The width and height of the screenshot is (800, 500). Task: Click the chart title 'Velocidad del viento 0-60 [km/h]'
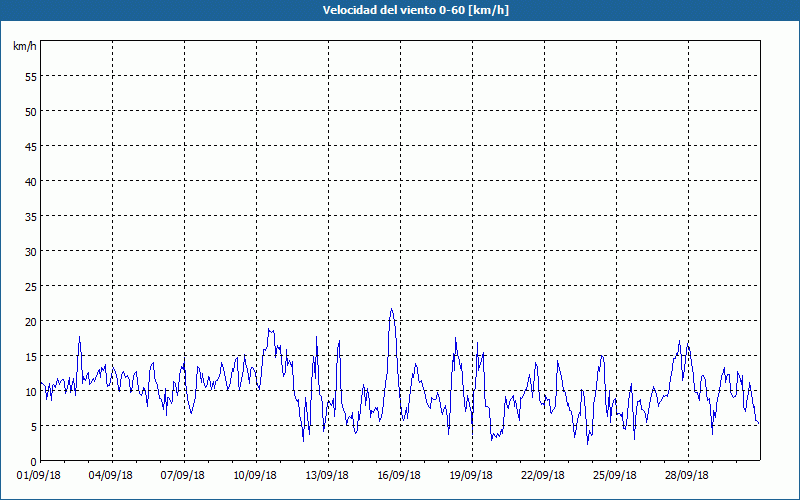415,10
